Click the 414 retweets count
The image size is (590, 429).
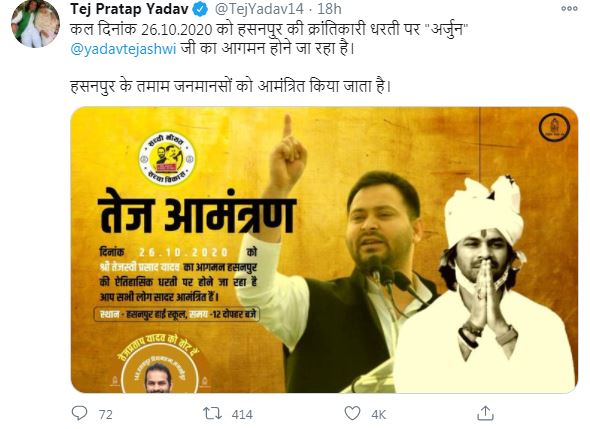pyautogui.click(x=242, y=414)
